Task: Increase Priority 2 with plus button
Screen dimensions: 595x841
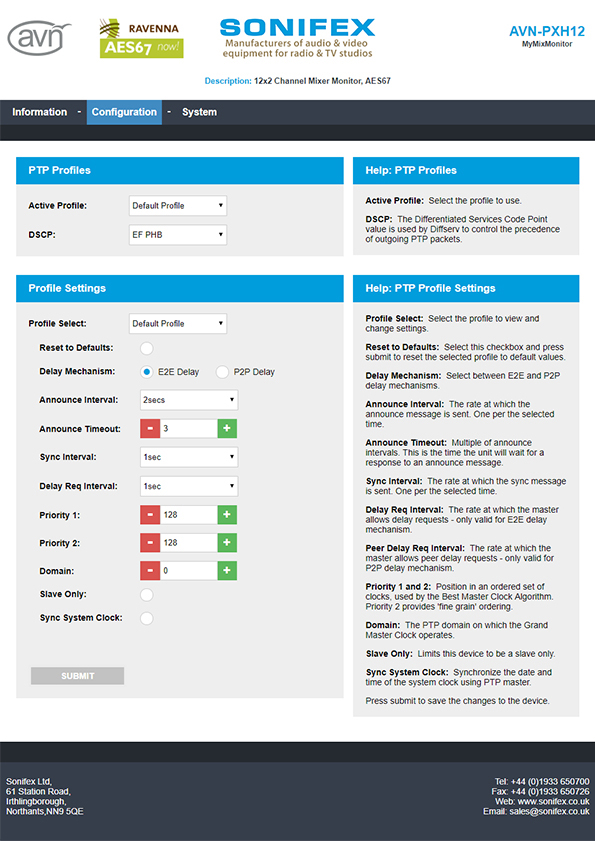Action: pos(227,542)
